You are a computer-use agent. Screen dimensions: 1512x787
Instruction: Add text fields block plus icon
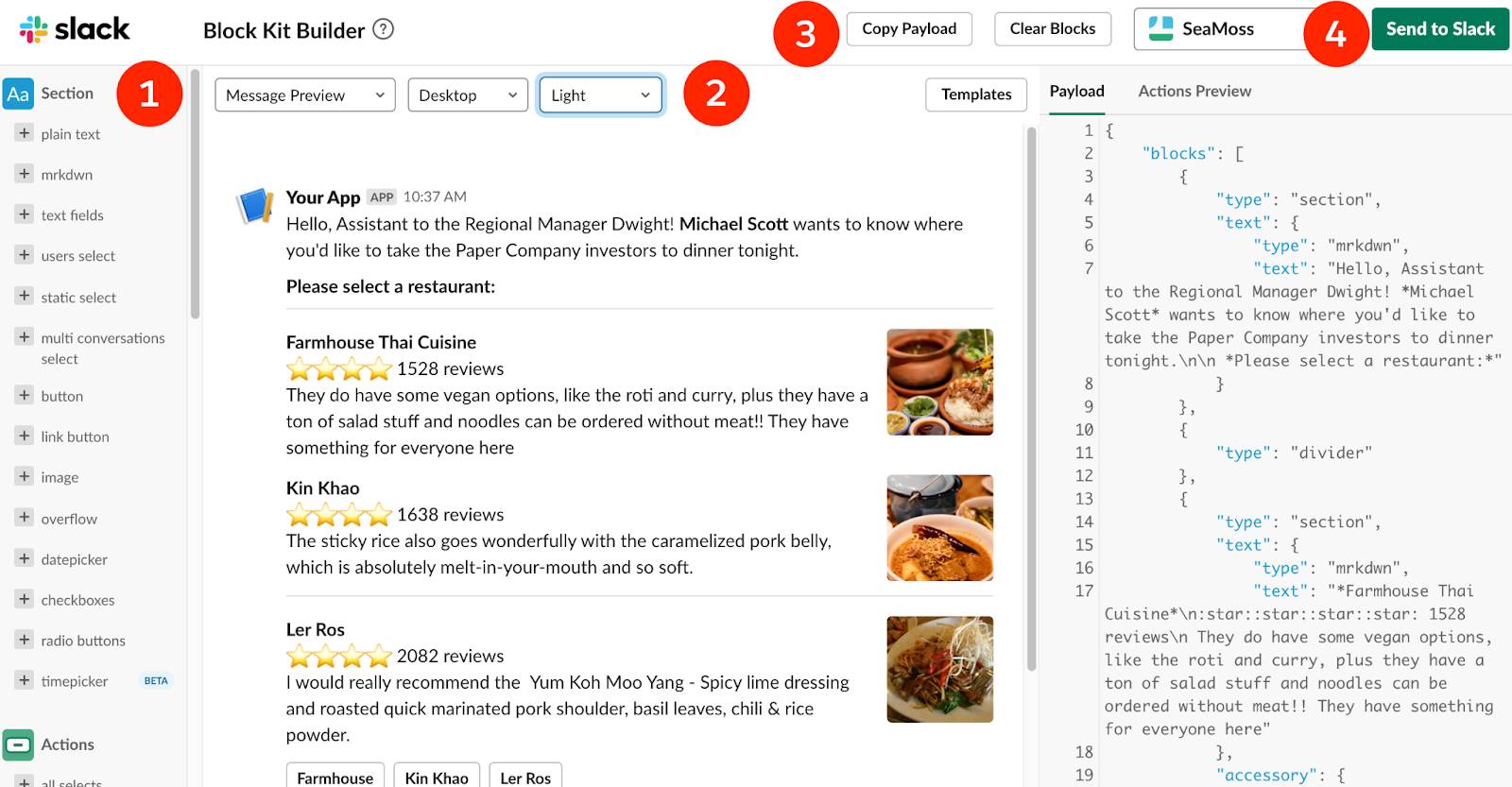click(25, 214)
